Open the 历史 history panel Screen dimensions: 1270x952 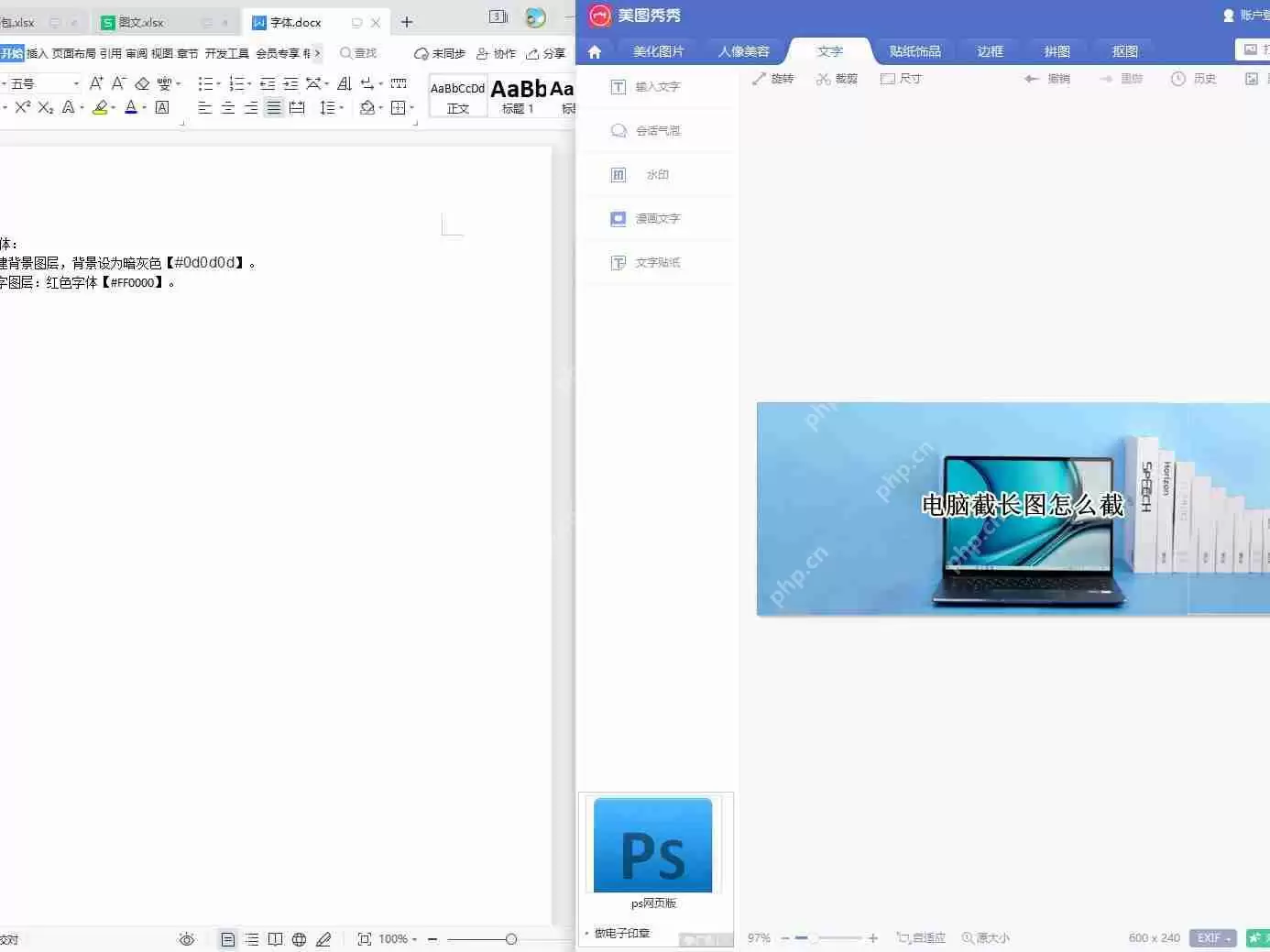click(x=1193, y=79)
